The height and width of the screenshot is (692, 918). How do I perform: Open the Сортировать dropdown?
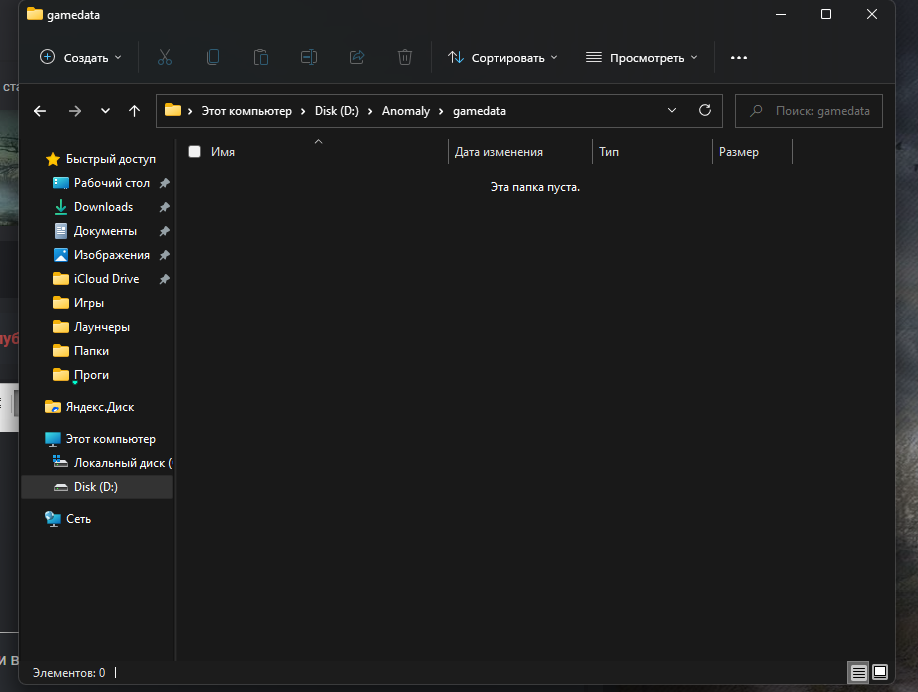[503, 57]
